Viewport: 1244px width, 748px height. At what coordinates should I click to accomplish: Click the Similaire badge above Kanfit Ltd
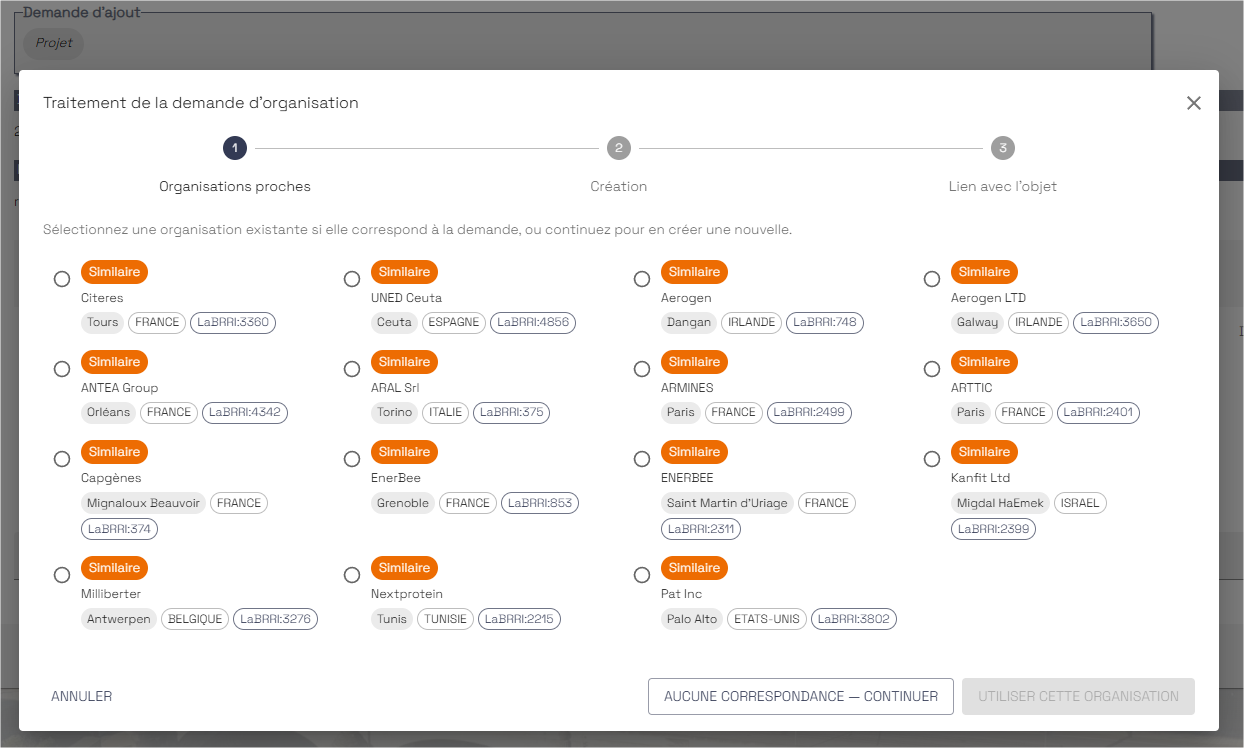(984, 452)
